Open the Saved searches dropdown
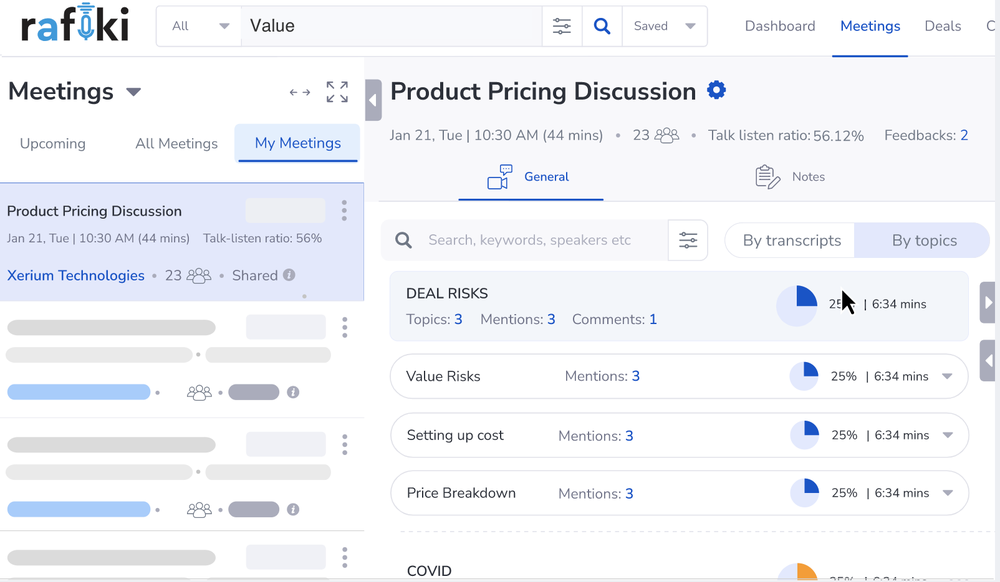This screenshot has width=1000, height=582. click(x=664, y=26)
